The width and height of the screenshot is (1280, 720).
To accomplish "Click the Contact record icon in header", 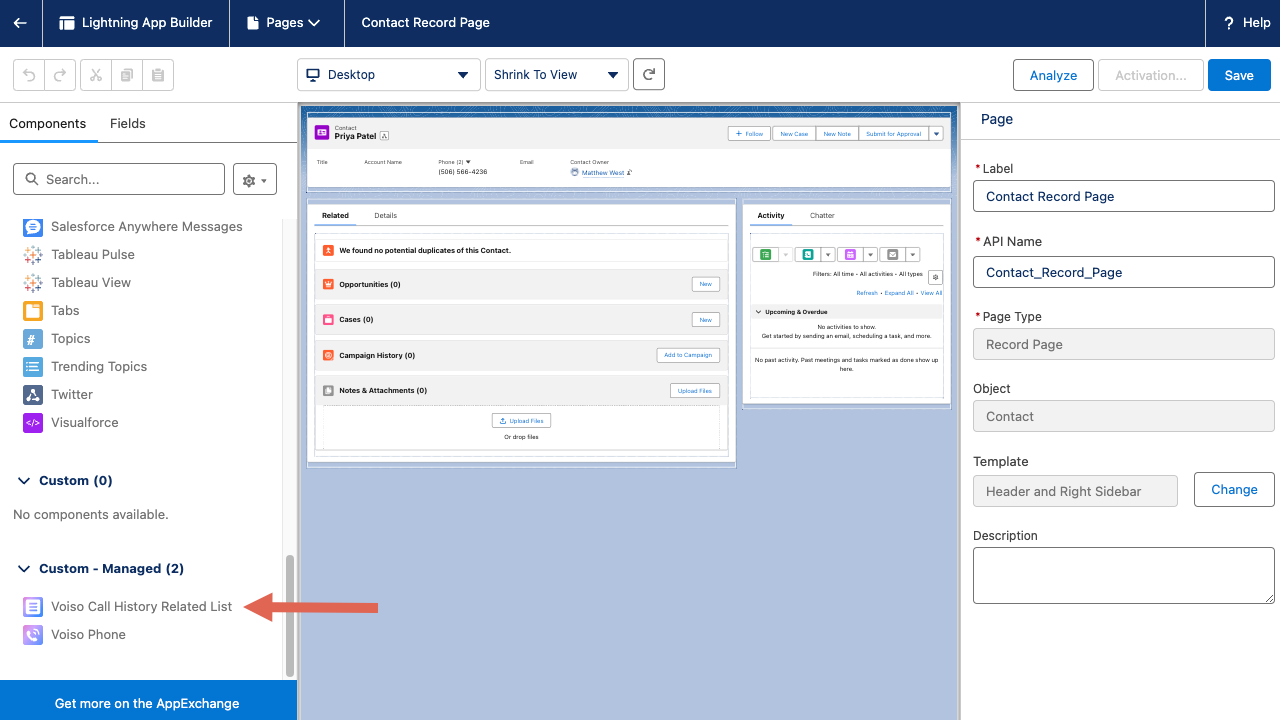I will (322, 132).
